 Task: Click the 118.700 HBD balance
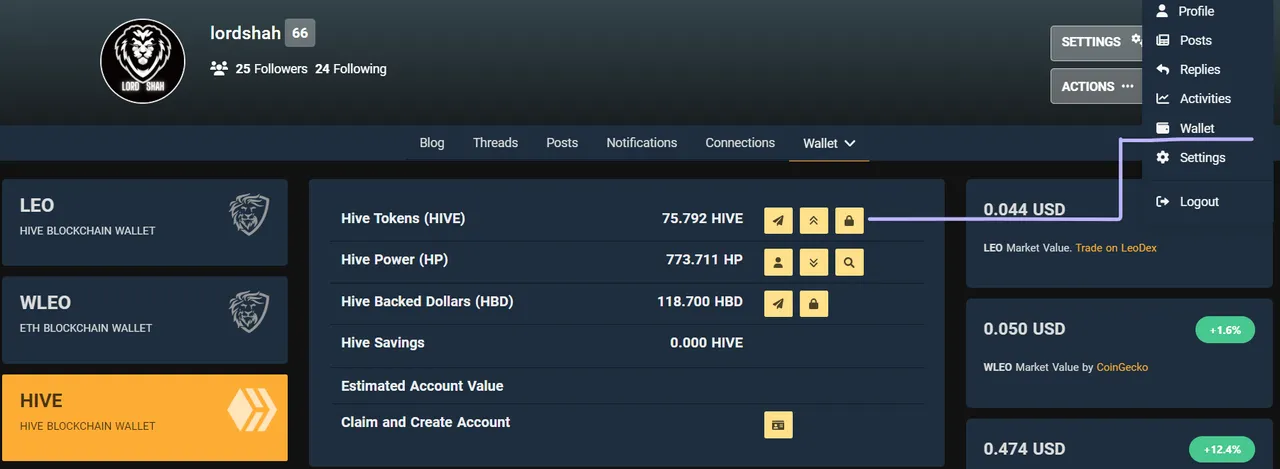click(x=700, y=301)
